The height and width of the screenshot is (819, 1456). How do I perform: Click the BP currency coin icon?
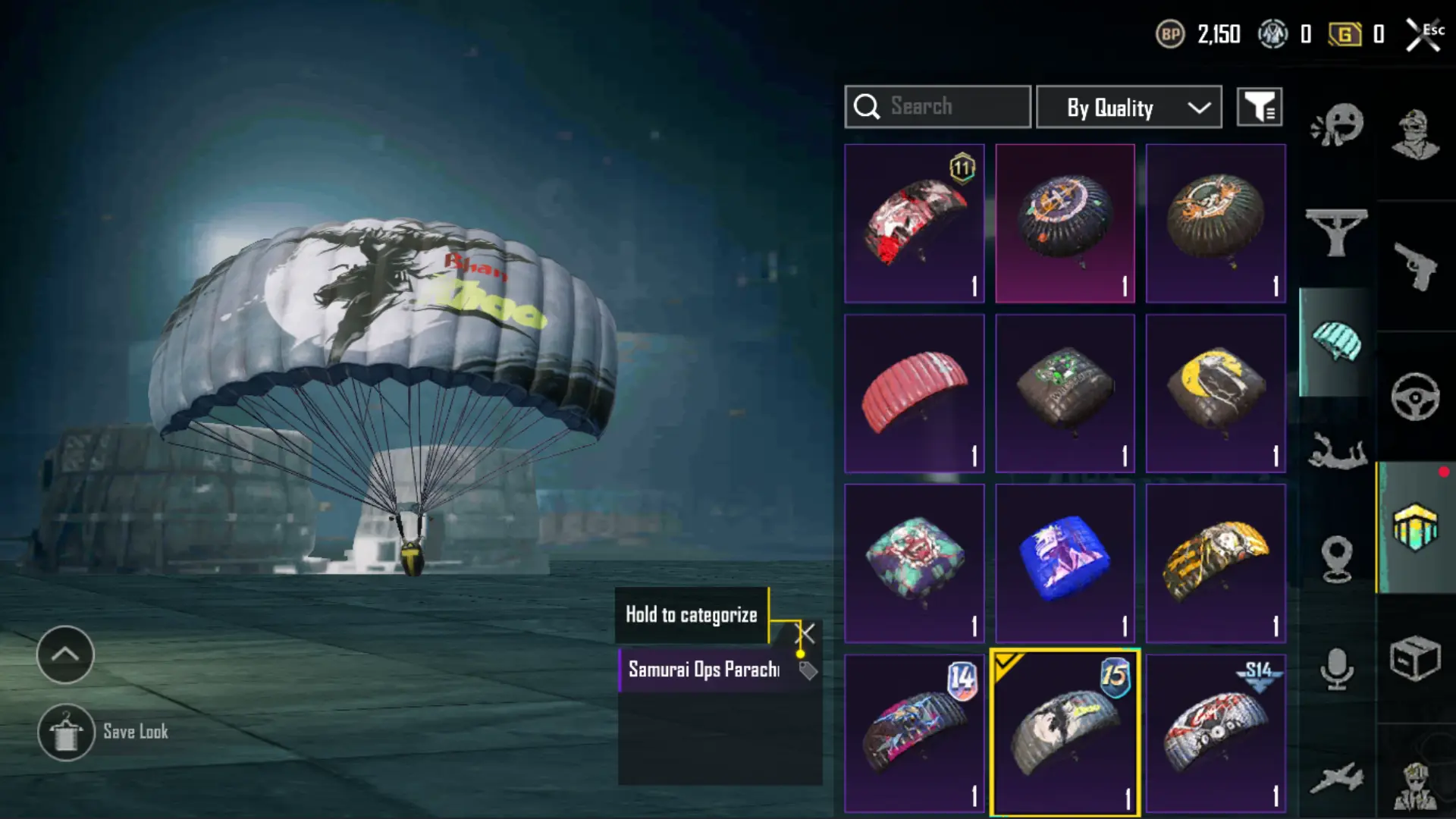[1170, 34]
